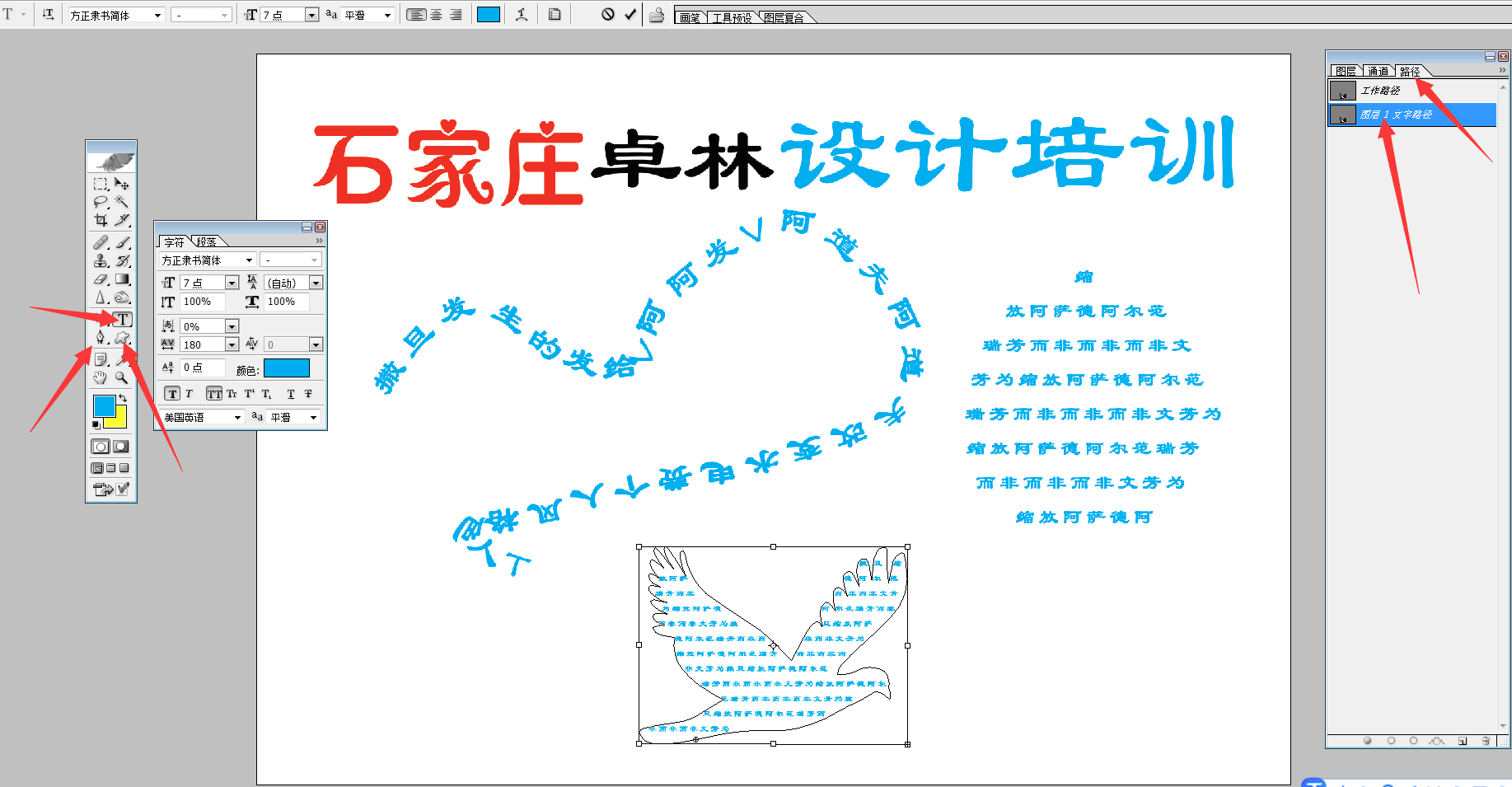Select the Move tool

[x=122, y=184]
